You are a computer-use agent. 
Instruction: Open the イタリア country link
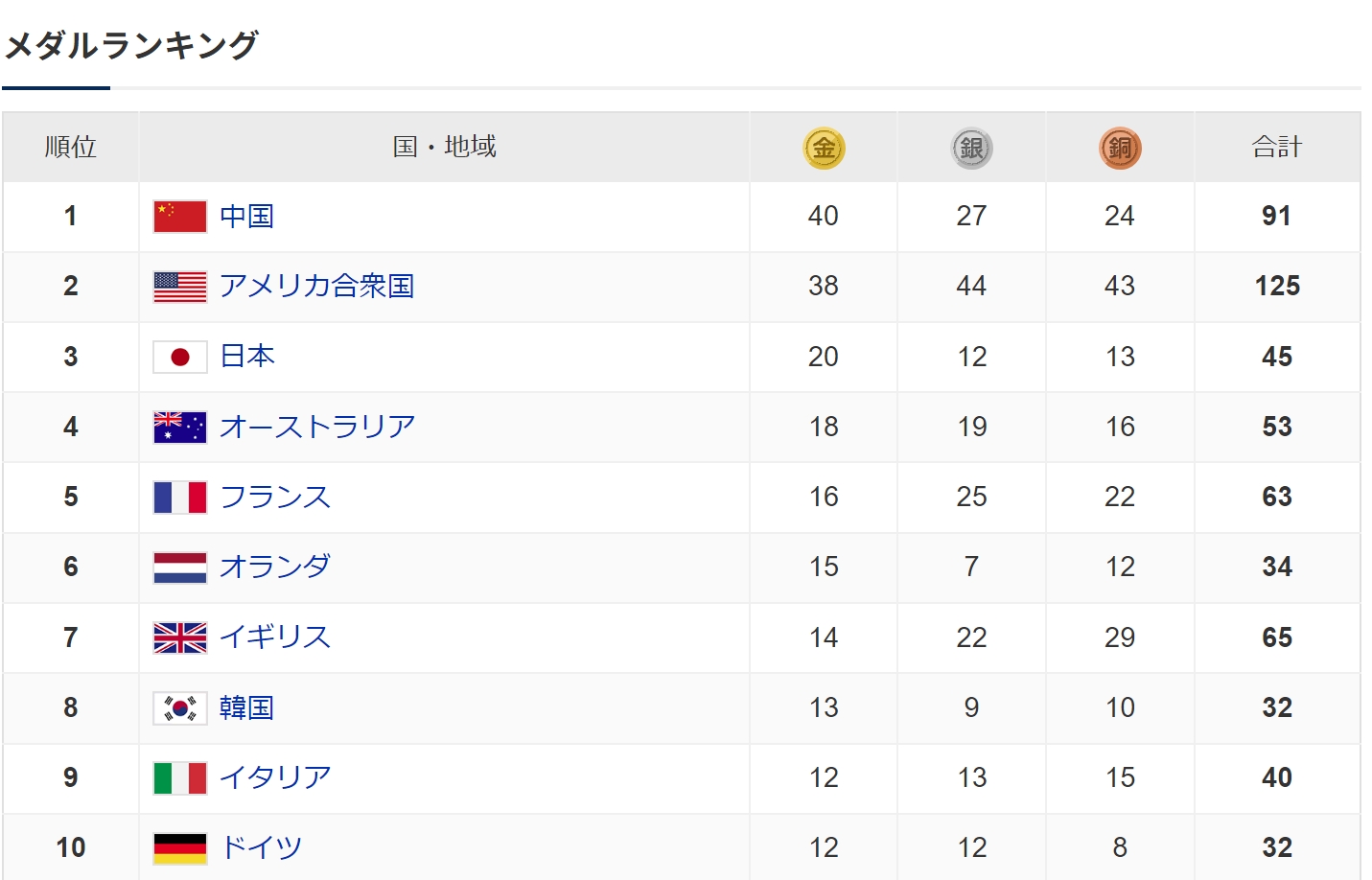point(275,777)
